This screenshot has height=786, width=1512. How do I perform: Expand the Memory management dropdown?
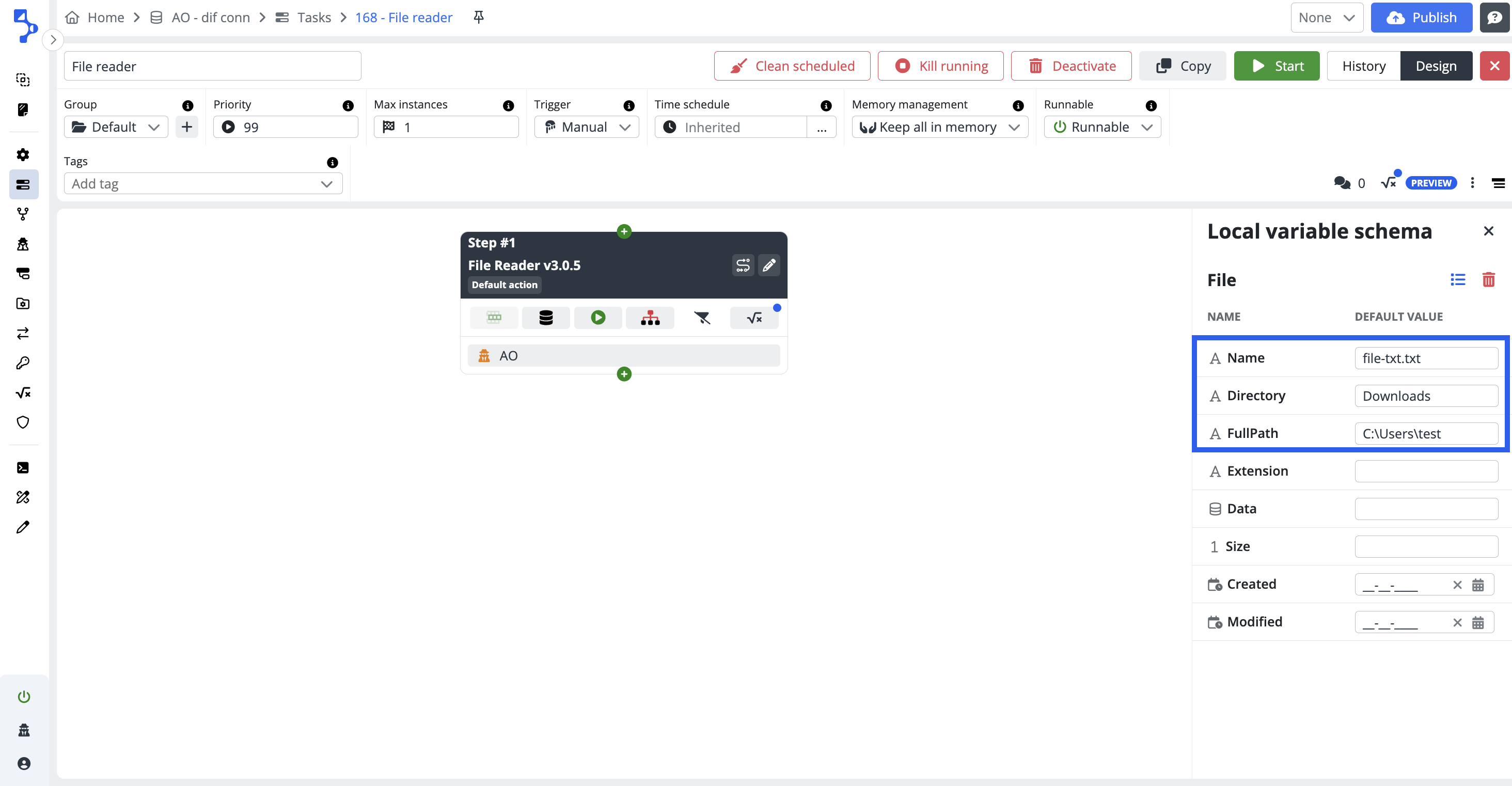click(939, 128)
